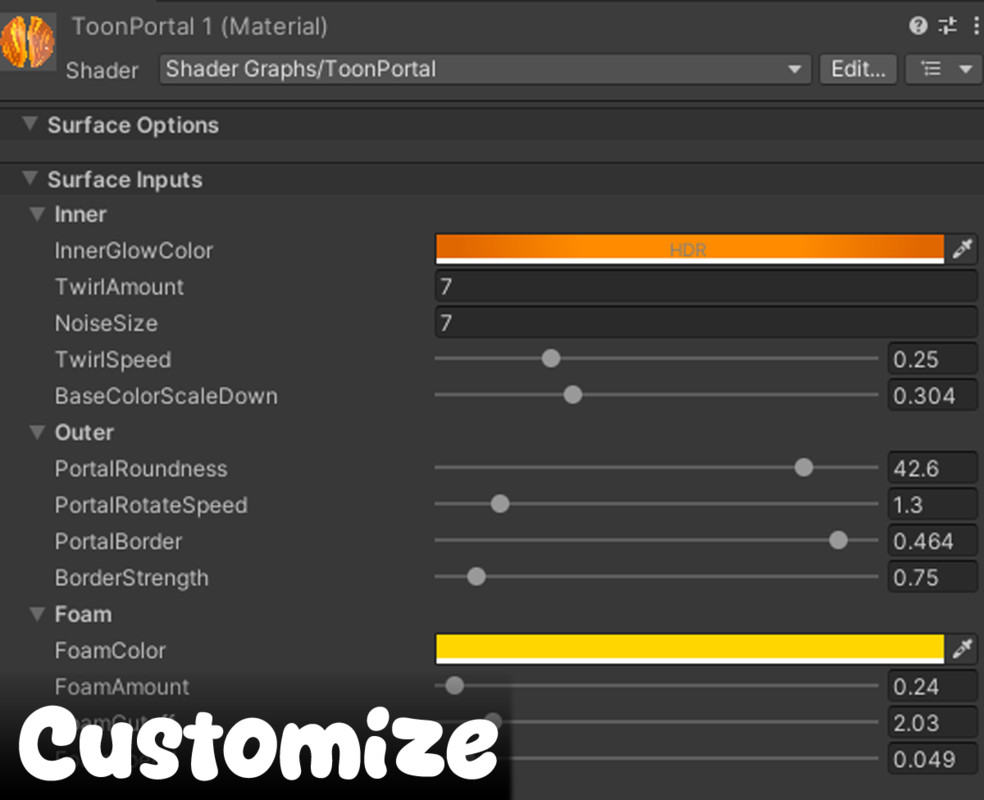The height and width of the screenshot is (800, 984).
Task: Pick InnerGlowColor using its eyedropper
Action: 961,249
